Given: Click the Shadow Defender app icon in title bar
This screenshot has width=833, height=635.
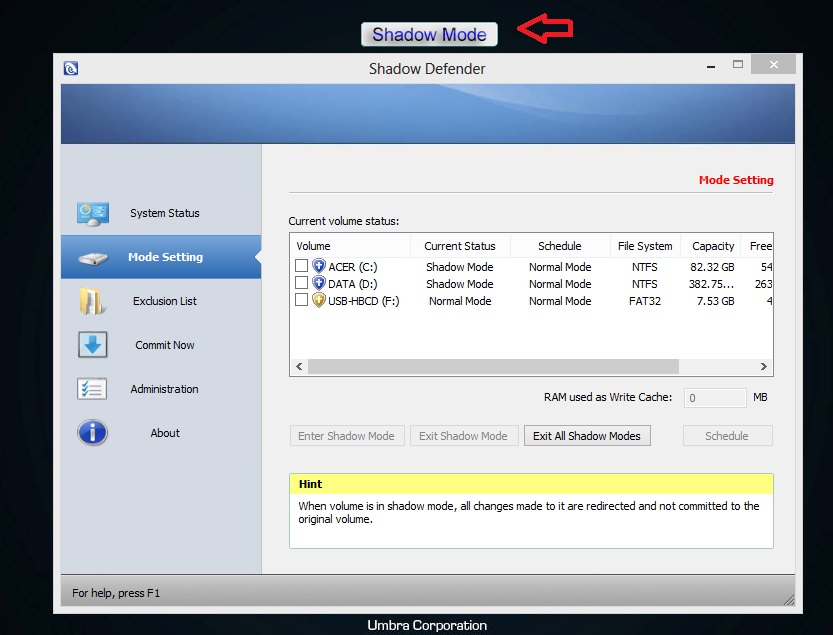Looking at the screenshot, I should coord(71,69).
